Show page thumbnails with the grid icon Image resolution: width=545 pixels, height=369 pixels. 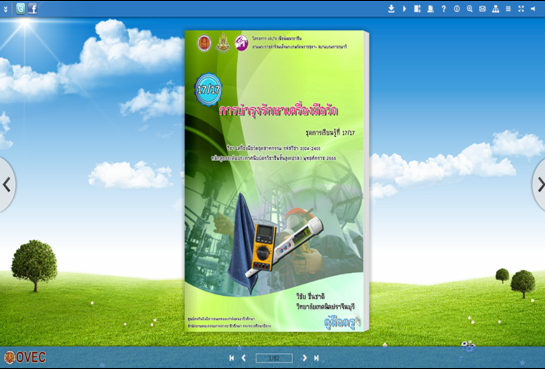(508, 9)
